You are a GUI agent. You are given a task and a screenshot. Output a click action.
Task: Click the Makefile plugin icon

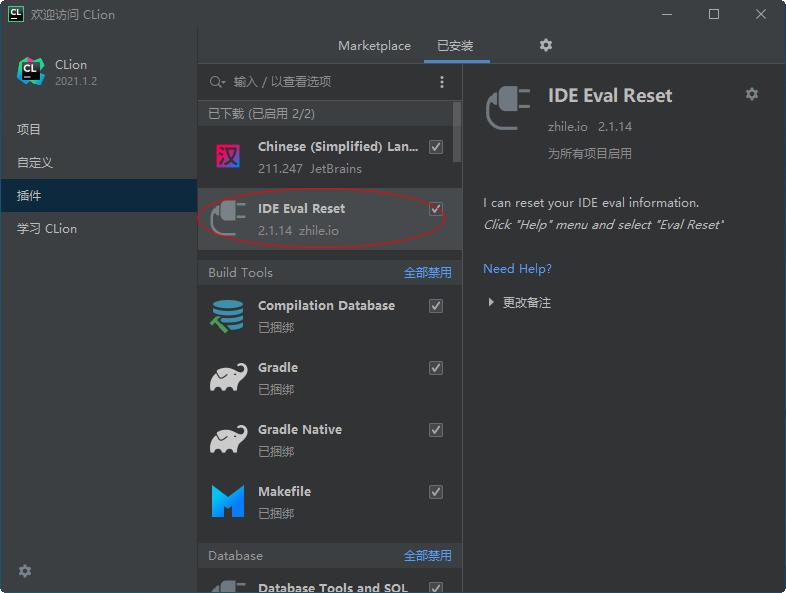point(227,502)
